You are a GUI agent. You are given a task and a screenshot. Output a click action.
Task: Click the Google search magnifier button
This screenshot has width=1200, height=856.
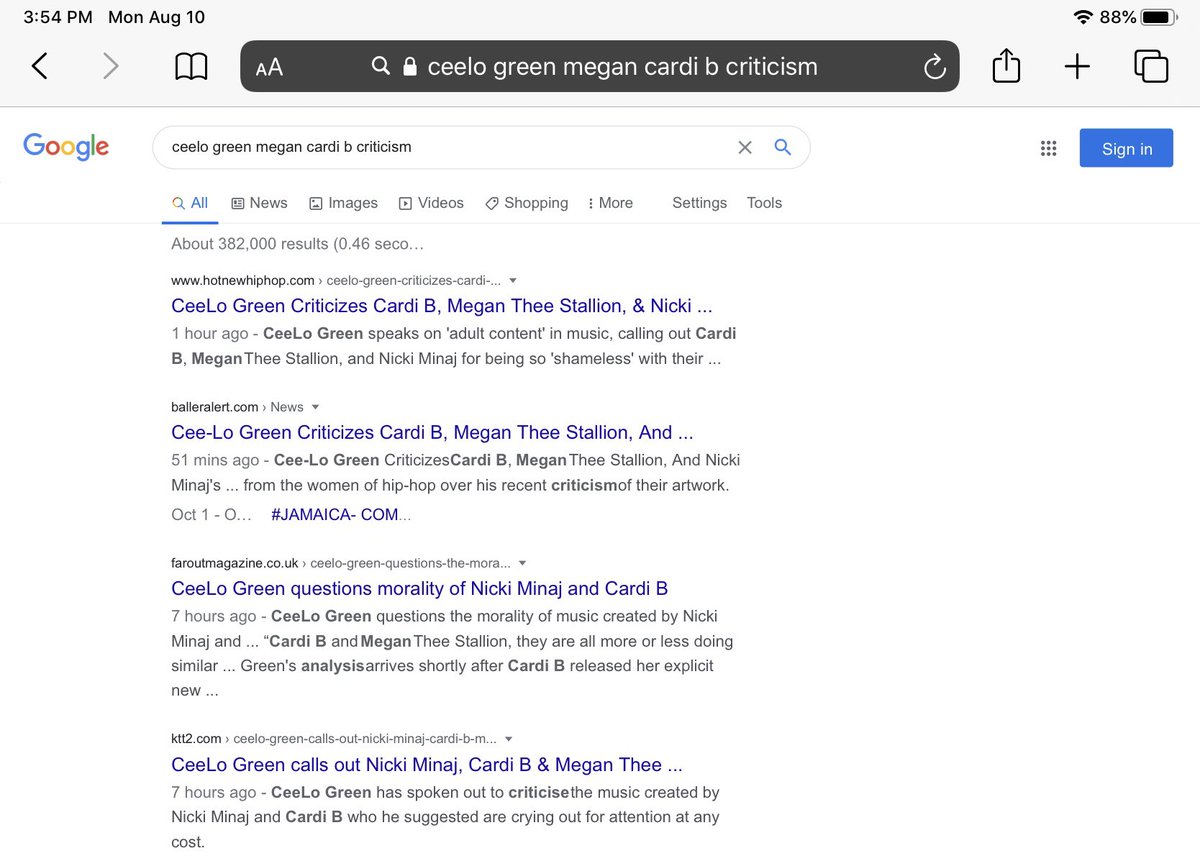(783, 147)
